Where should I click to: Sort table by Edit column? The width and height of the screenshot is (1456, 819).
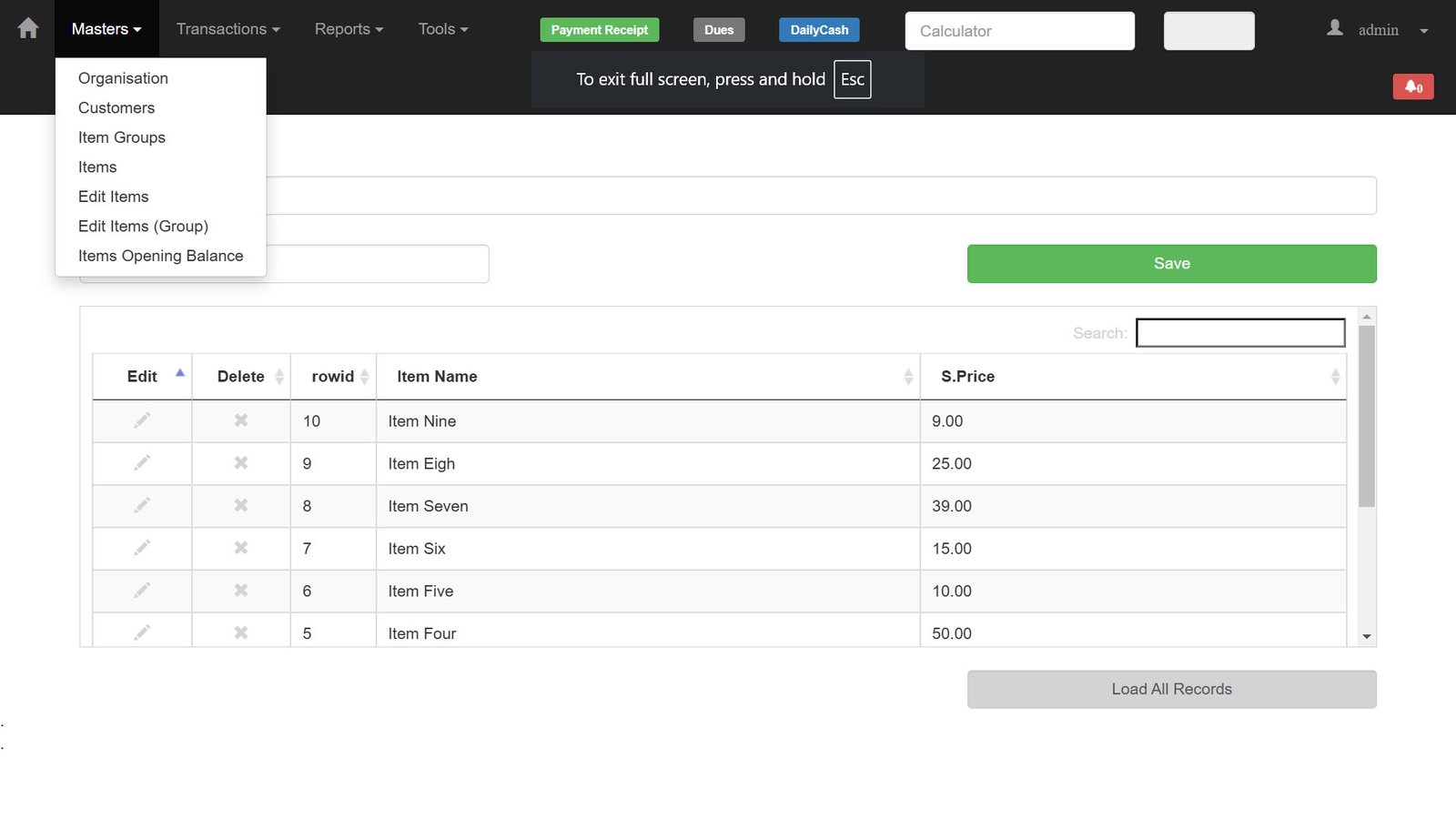(x=142, y=377)
